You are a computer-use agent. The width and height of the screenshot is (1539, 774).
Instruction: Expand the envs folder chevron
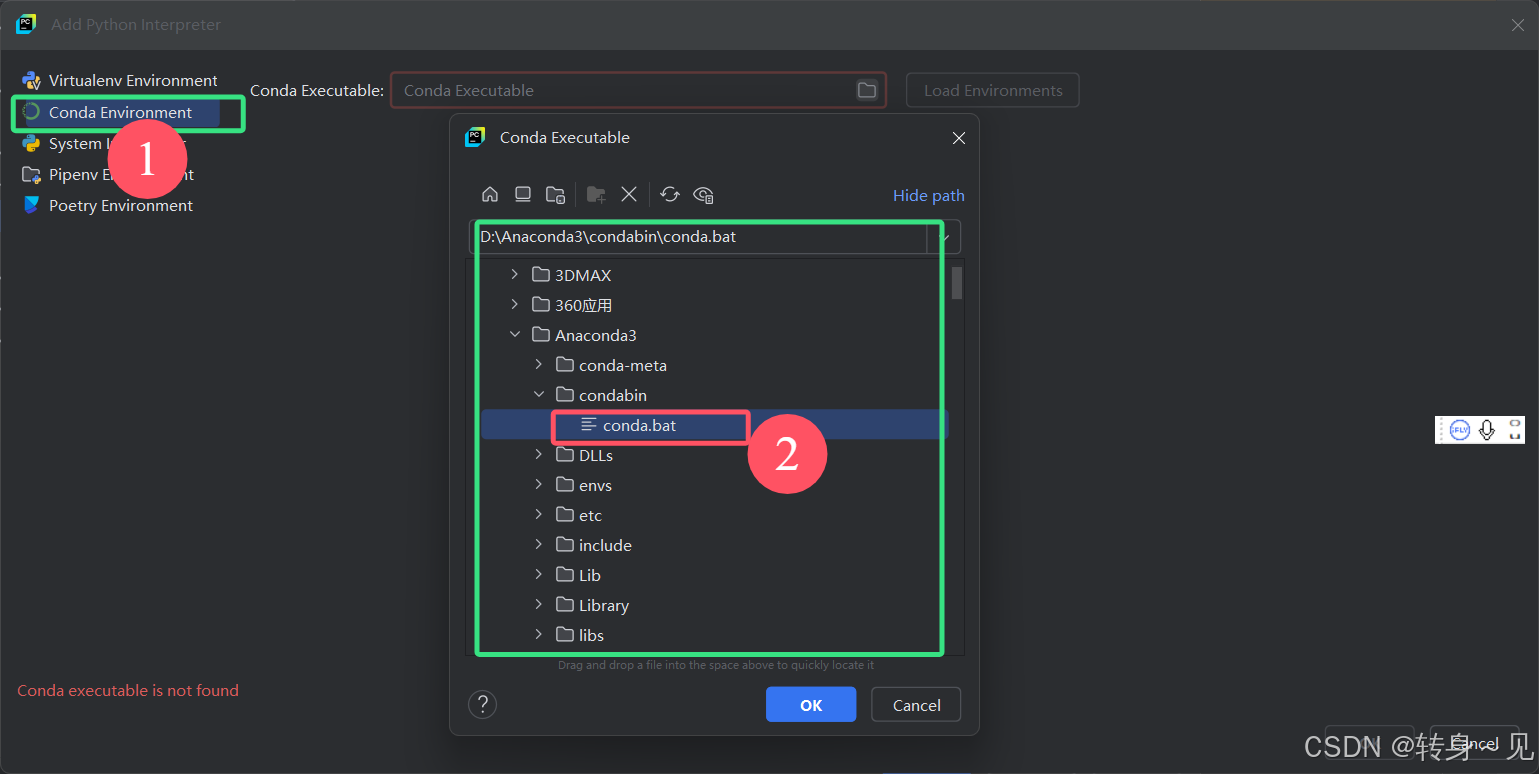click(539, 484)
